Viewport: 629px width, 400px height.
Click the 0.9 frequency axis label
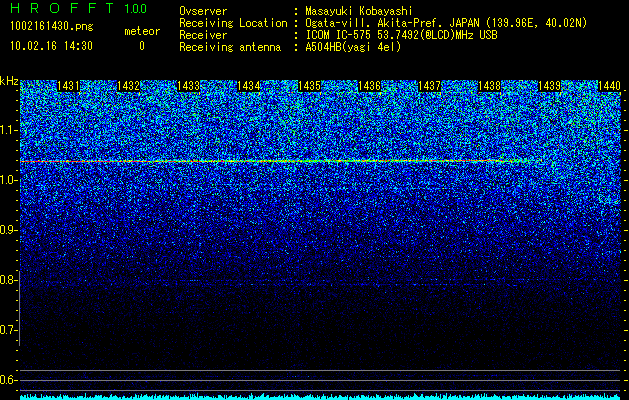click(9, 230)
